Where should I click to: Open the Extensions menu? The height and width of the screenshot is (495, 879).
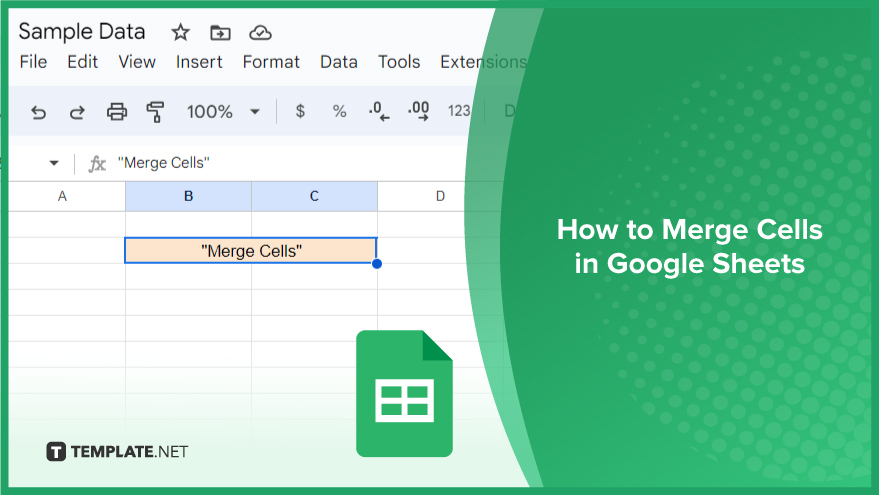click(x=483, y=62)
